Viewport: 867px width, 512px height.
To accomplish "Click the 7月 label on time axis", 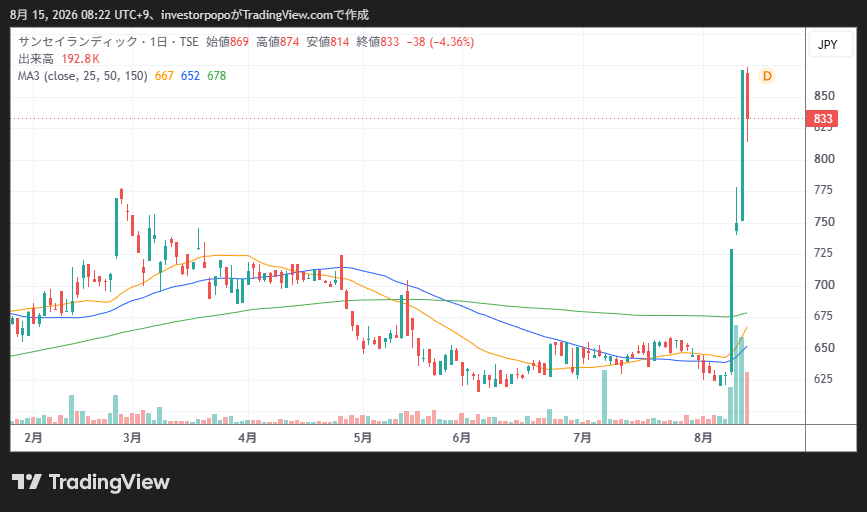I will pos(582,438).
